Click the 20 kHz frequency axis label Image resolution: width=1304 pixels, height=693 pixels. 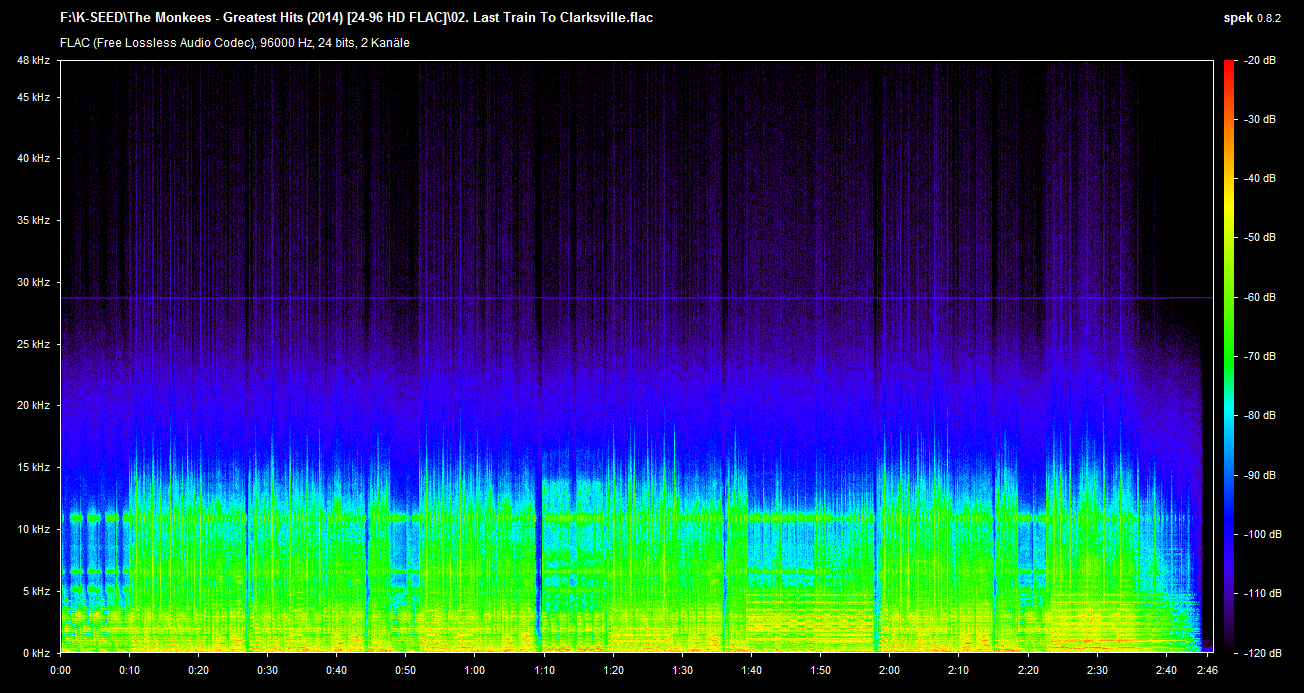pos(33,406)
